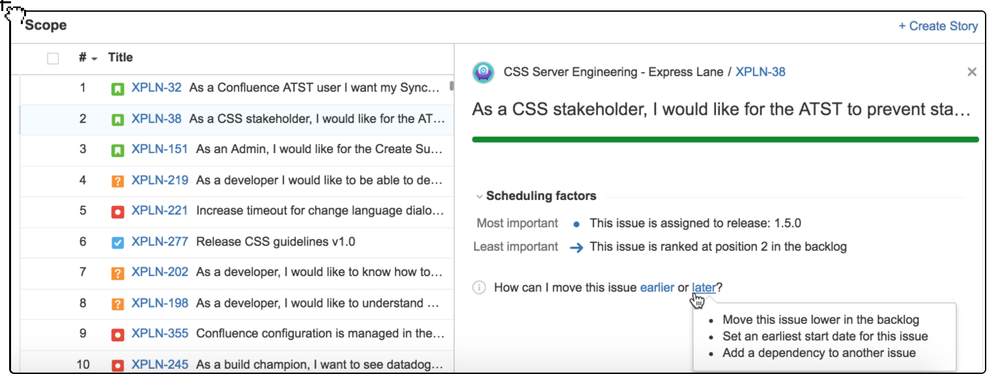Select the XPLN-202 row in the list
The height and width of the screenshot is (385, 998).
click(236, 272)
